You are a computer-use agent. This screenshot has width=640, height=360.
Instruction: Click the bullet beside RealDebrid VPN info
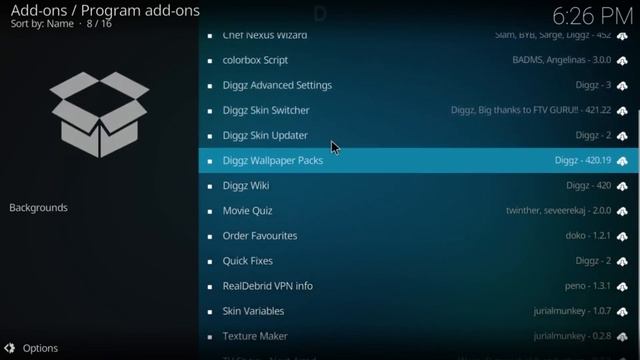[x=210, y=287]
